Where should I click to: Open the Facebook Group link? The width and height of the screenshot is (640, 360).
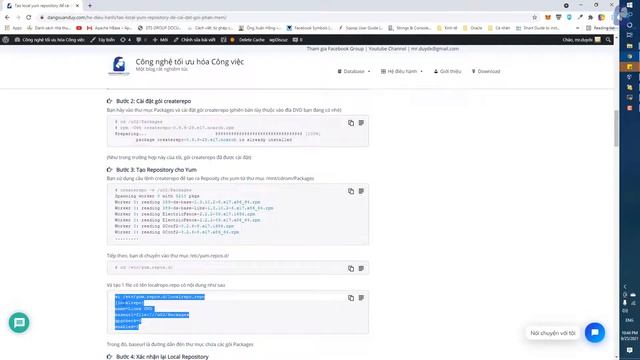tap(335, 49)
